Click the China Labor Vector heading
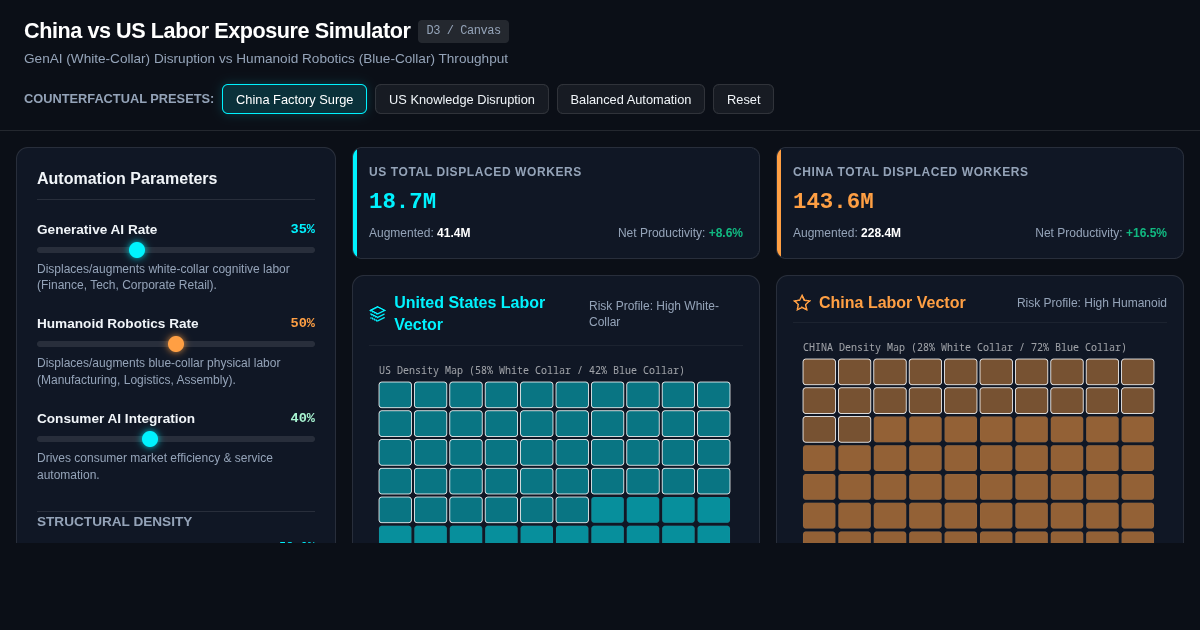Viewport: 1200px width, 630px height. [892, 303]
